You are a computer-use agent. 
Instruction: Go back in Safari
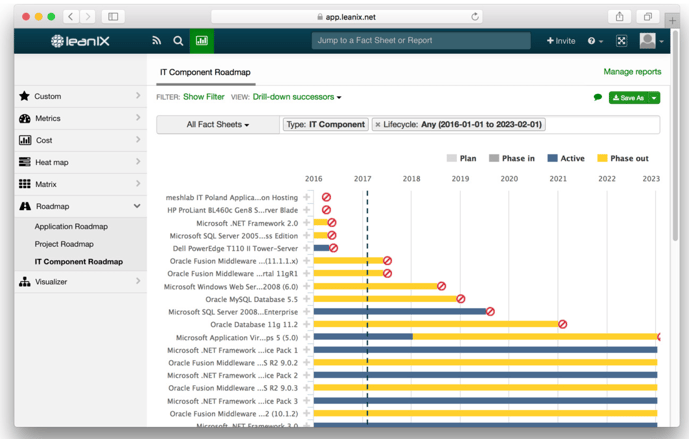71,17
